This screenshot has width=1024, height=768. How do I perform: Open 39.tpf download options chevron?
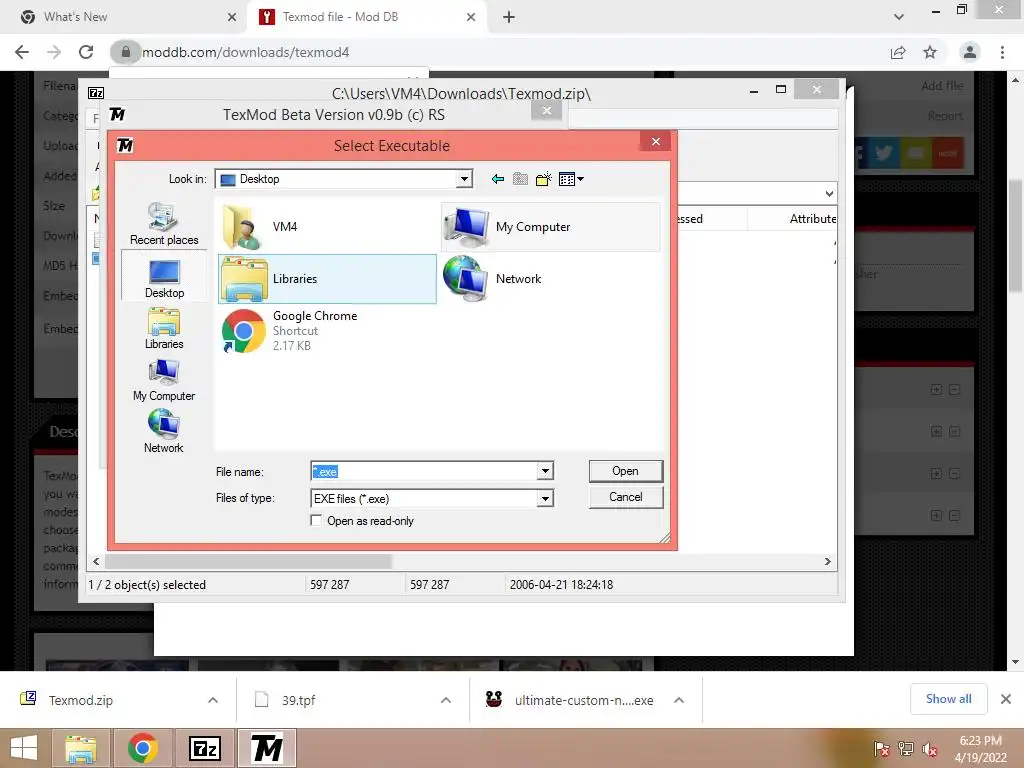[446, 700]
